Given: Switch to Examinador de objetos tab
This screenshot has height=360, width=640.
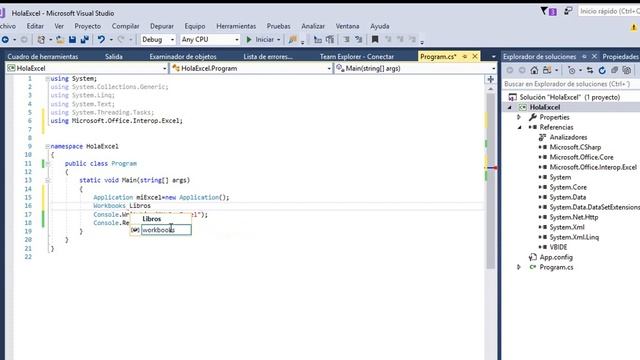Looking at the screenshot, I should [183, 56].
